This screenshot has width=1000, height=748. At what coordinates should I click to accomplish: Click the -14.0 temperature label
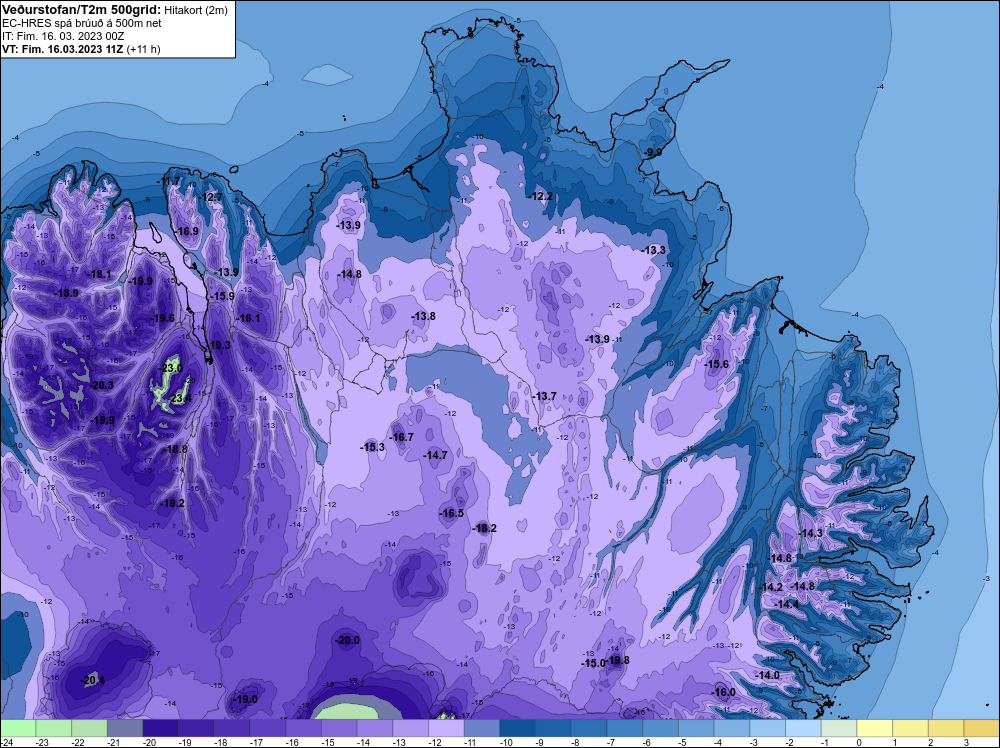tap(767, 675)
